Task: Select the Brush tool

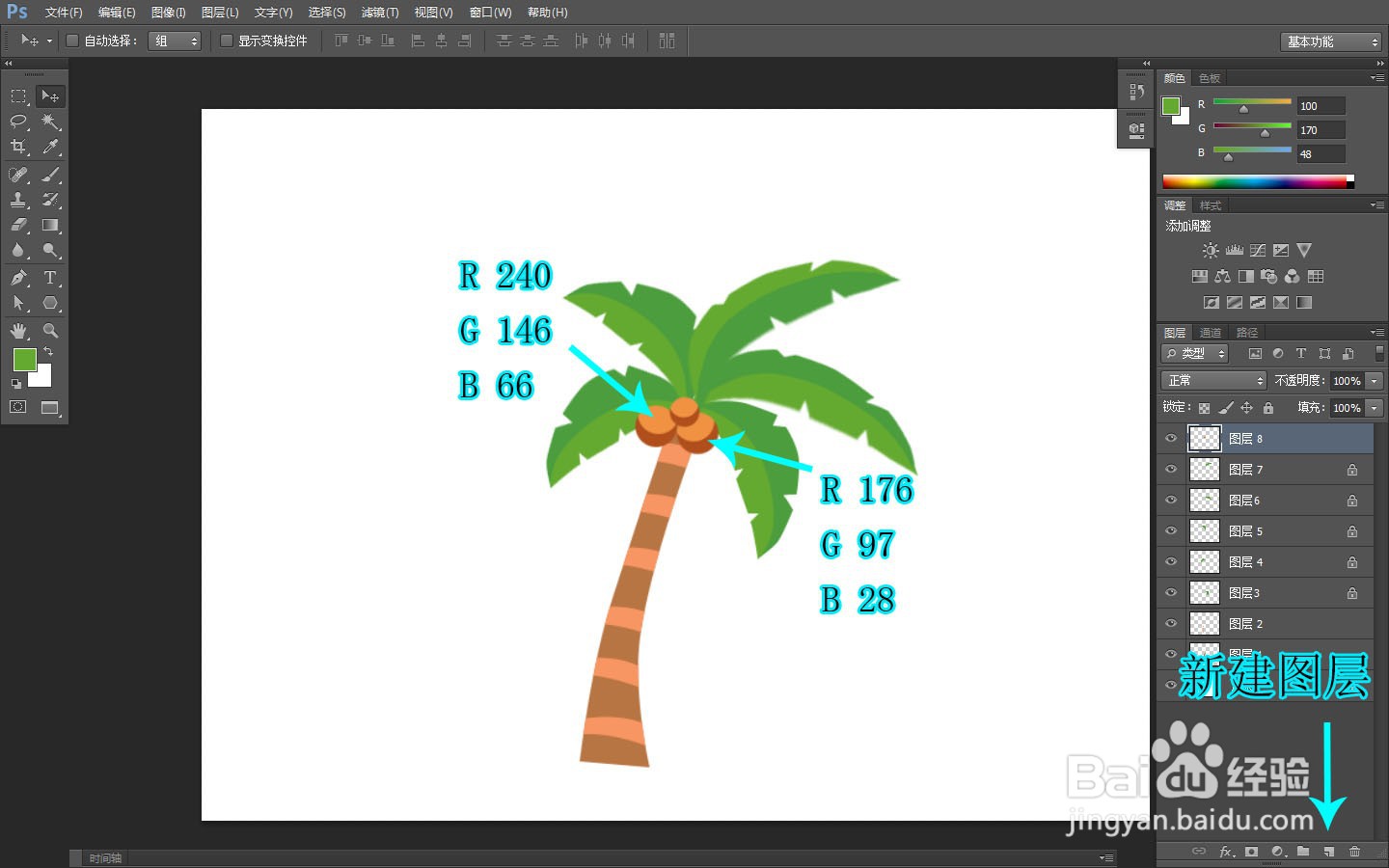Action: coord(50,175)
